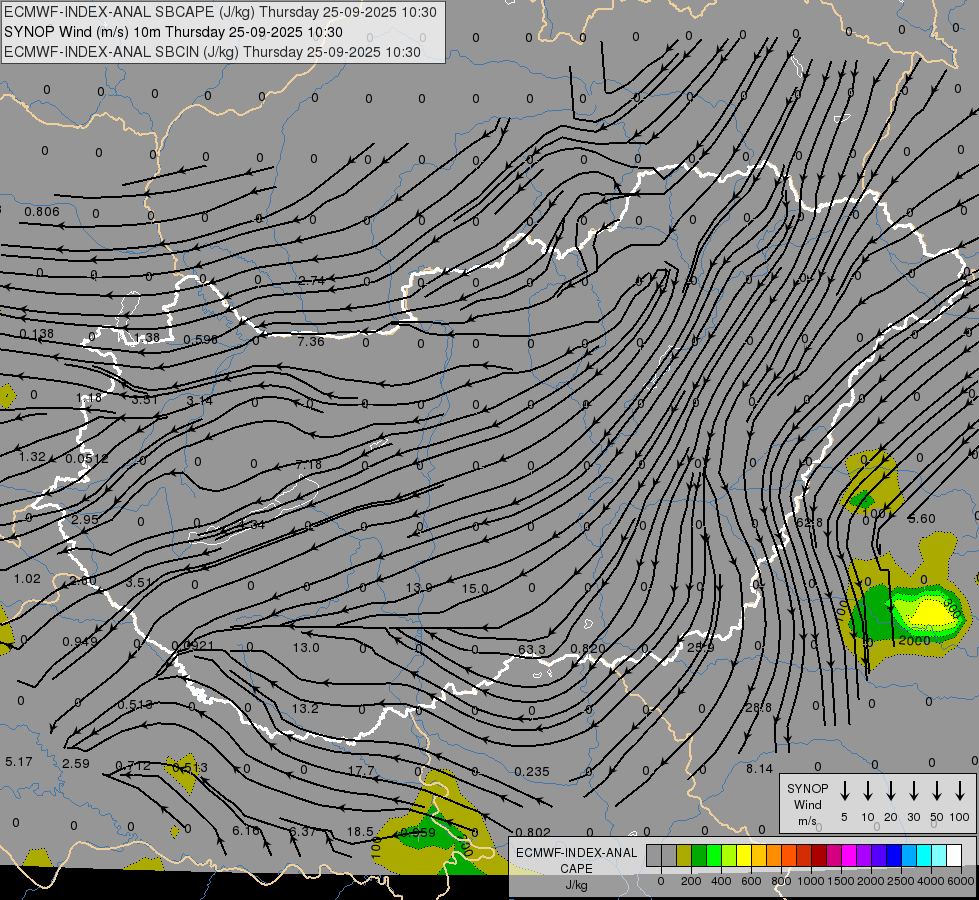This screenshot has width=979, height=900.
Task: Select the map value 62.8
Action: click(809, 522)
